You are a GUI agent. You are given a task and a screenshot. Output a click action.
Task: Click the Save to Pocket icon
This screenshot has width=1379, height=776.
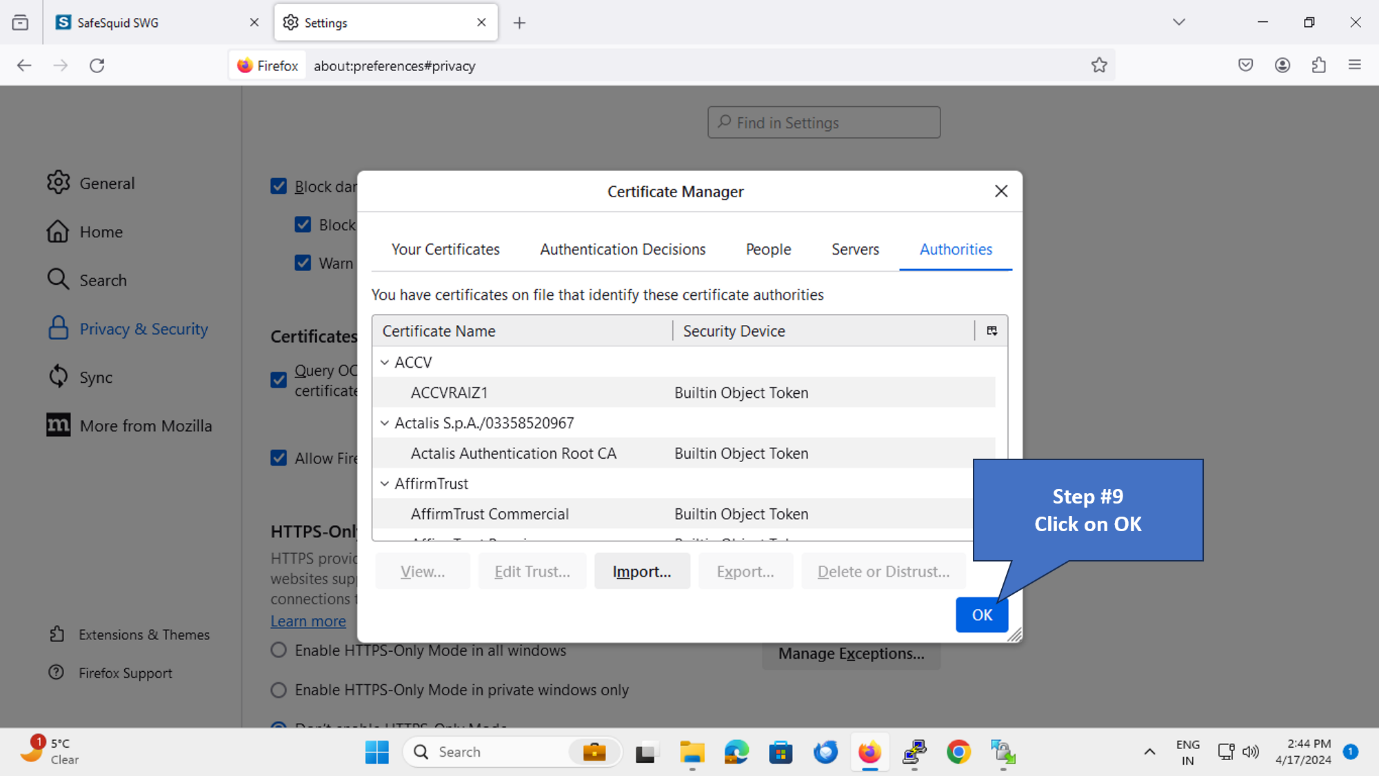click(1246, 65)
